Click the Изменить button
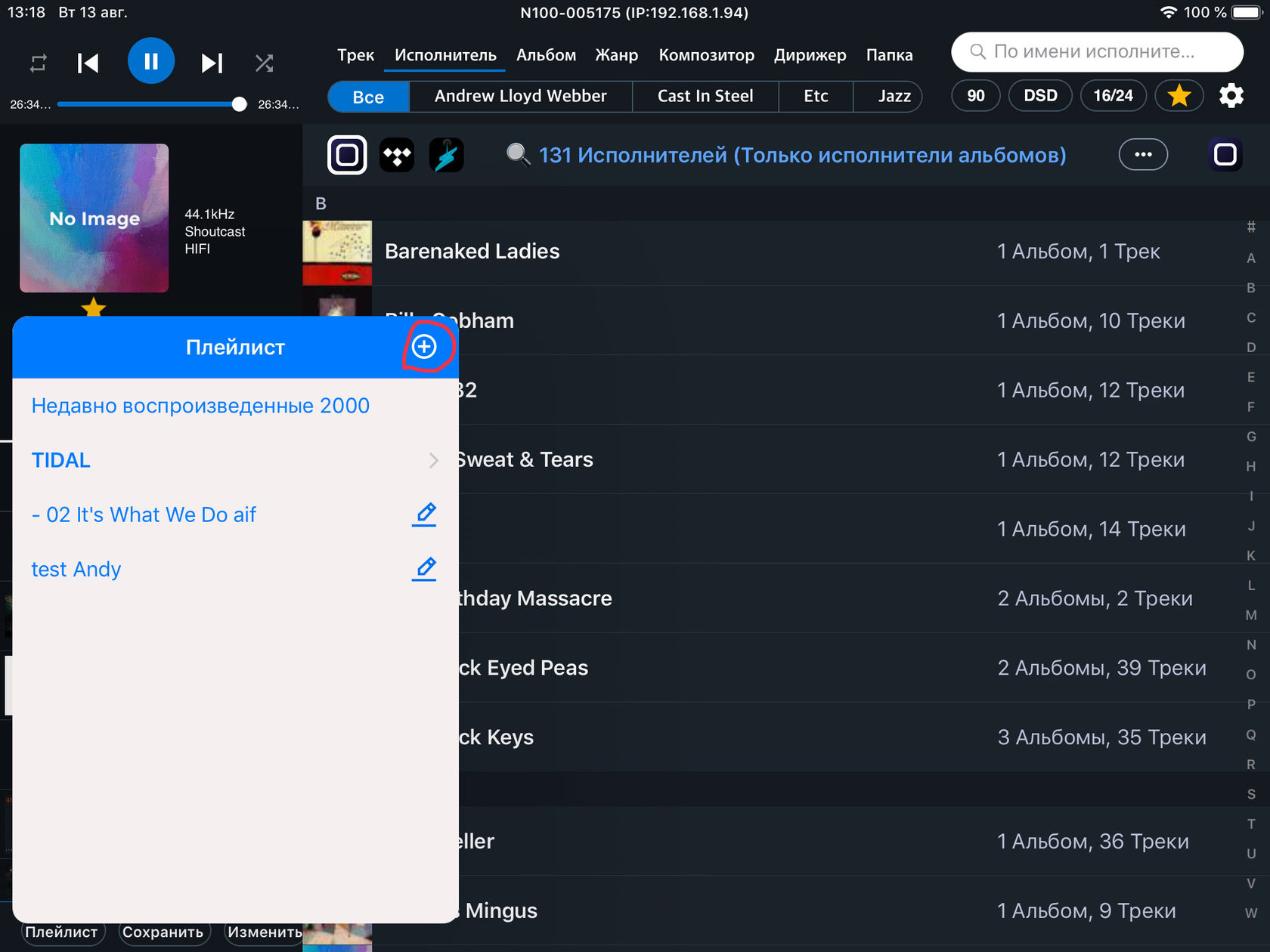Viewport: 1270px width, 952px height. point(264,932)
